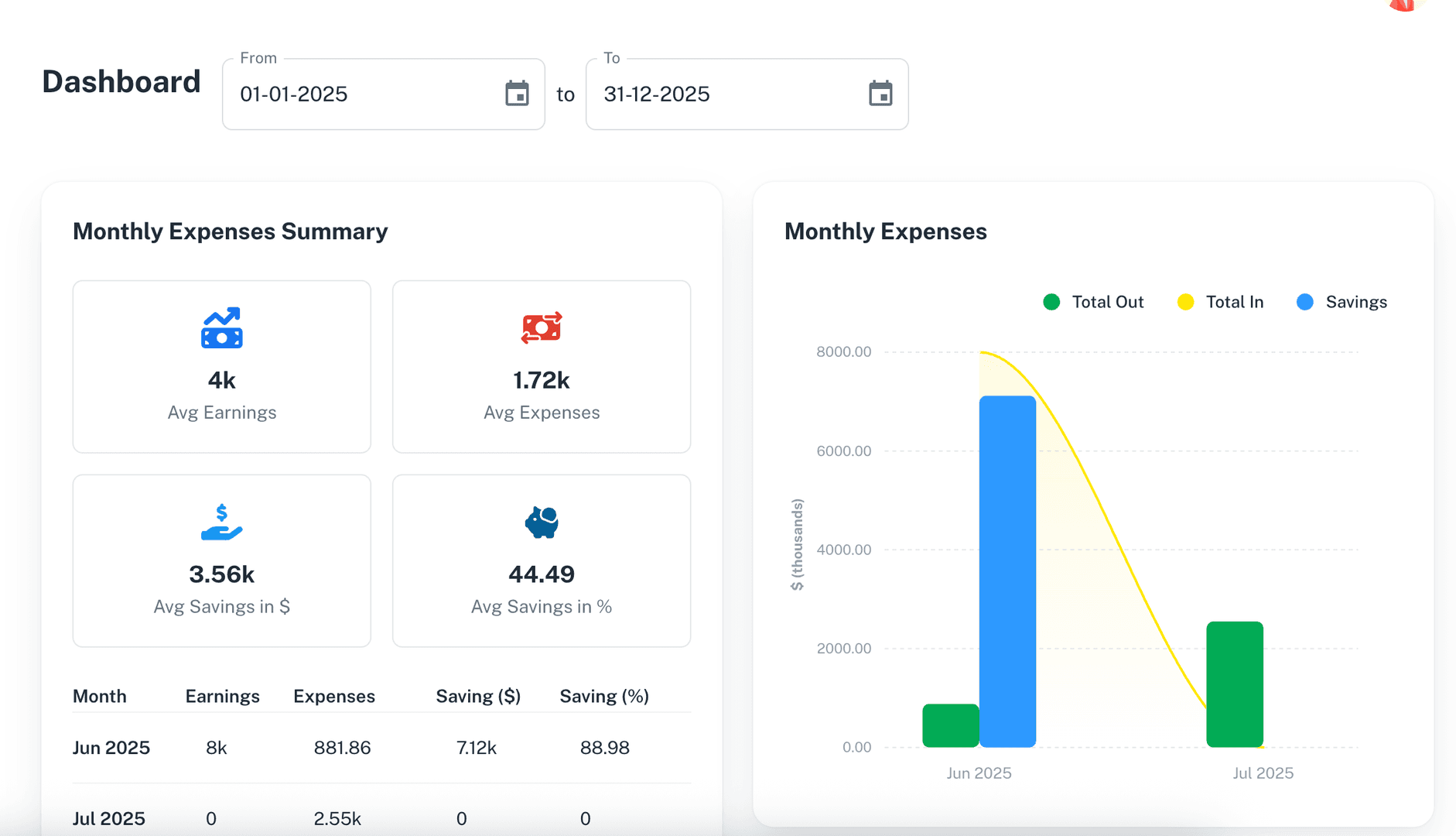Screen dimensions: 1456x836
Task: Click the Expenses column header
Action: (x=334, y=696)
